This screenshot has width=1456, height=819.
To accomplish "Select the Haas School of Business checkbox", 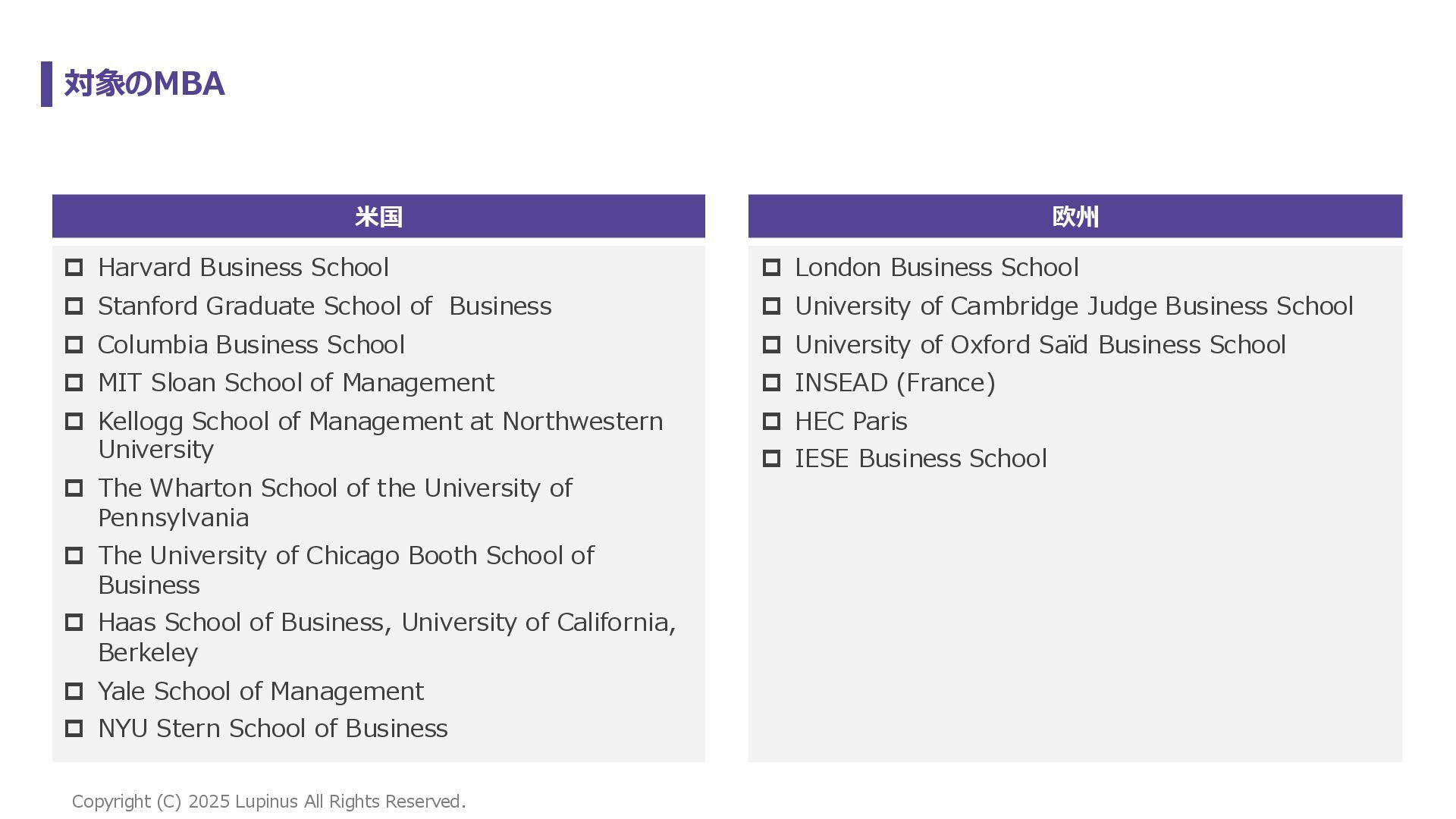I will [74, 623].
